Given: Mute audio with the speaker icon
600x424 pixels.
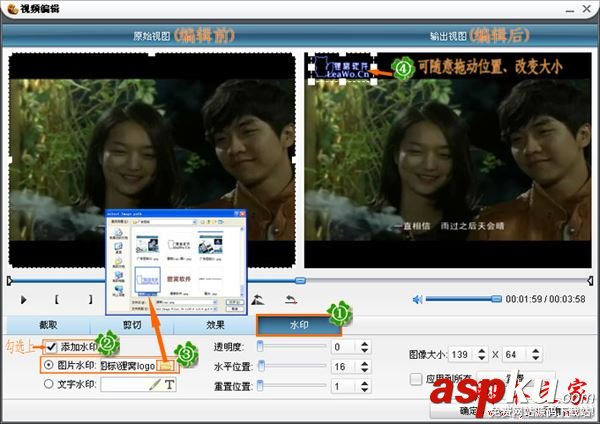Looking at the screenshot, I should coord(417,299).
